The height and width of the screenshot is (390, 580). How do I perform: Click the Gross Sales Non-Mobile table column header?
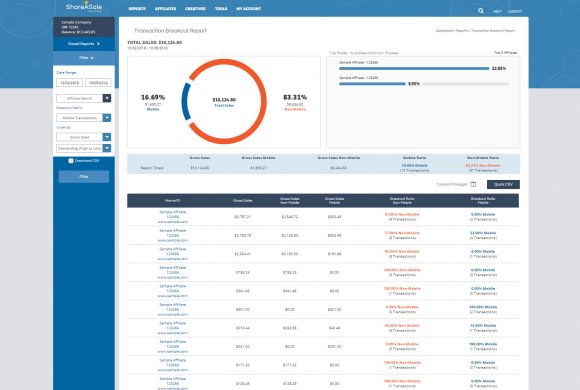coord(290,201)
